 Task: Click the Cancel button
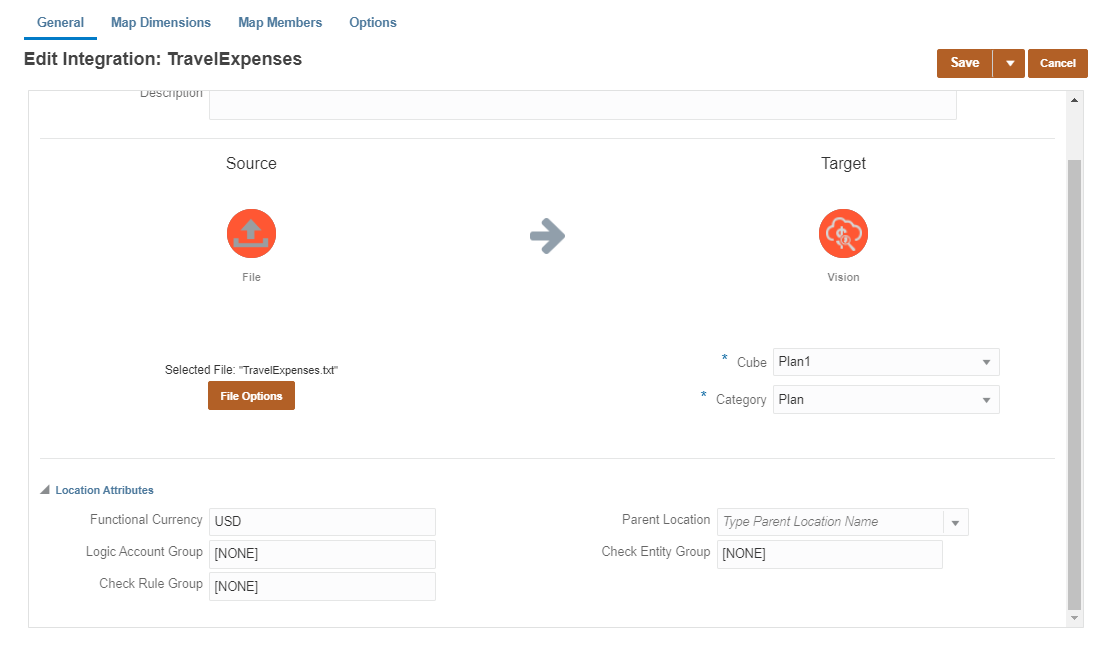tap(1057, 62)
